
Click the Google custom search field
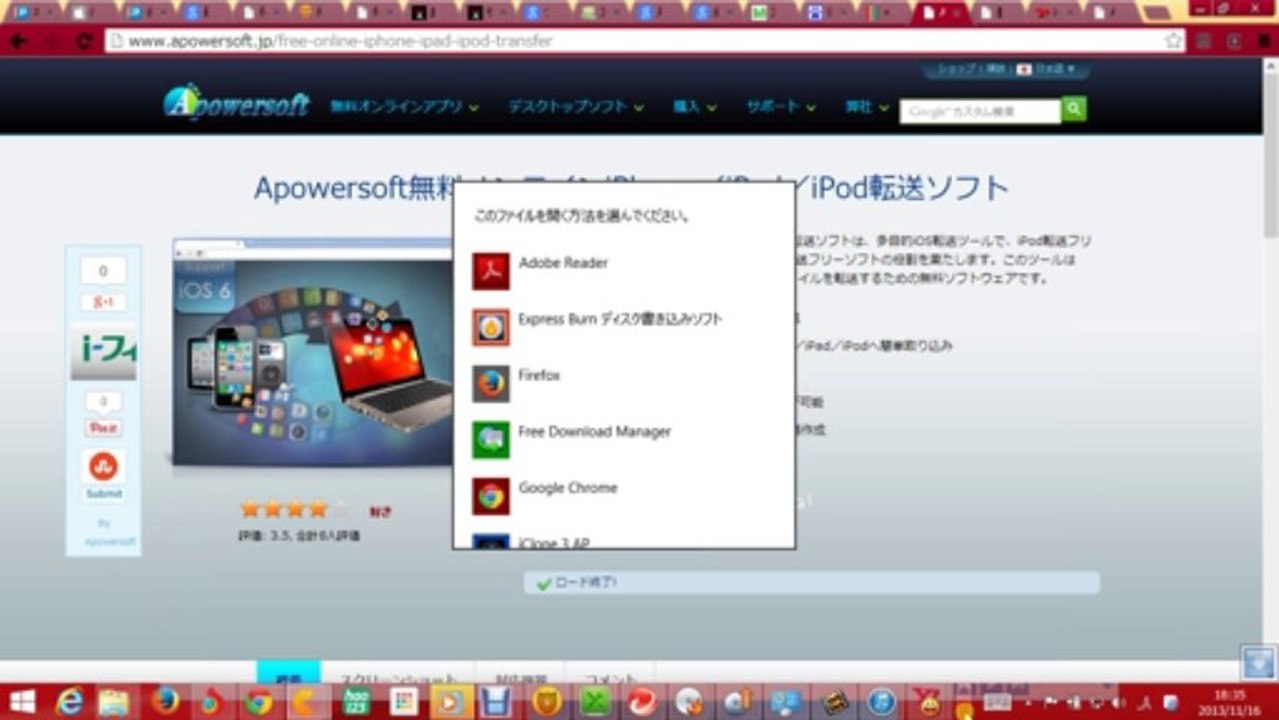pos(980,110)
